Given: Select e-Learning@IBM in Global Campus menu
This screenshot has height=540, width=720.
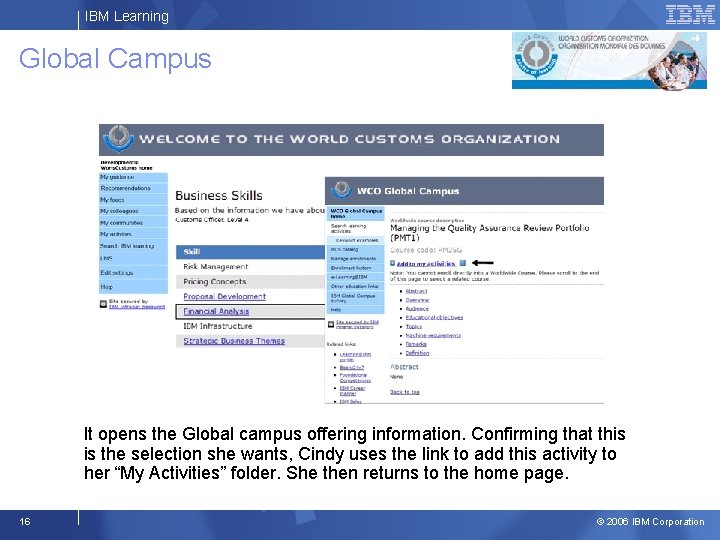Looking at the screenshot, I should point(355,277).
